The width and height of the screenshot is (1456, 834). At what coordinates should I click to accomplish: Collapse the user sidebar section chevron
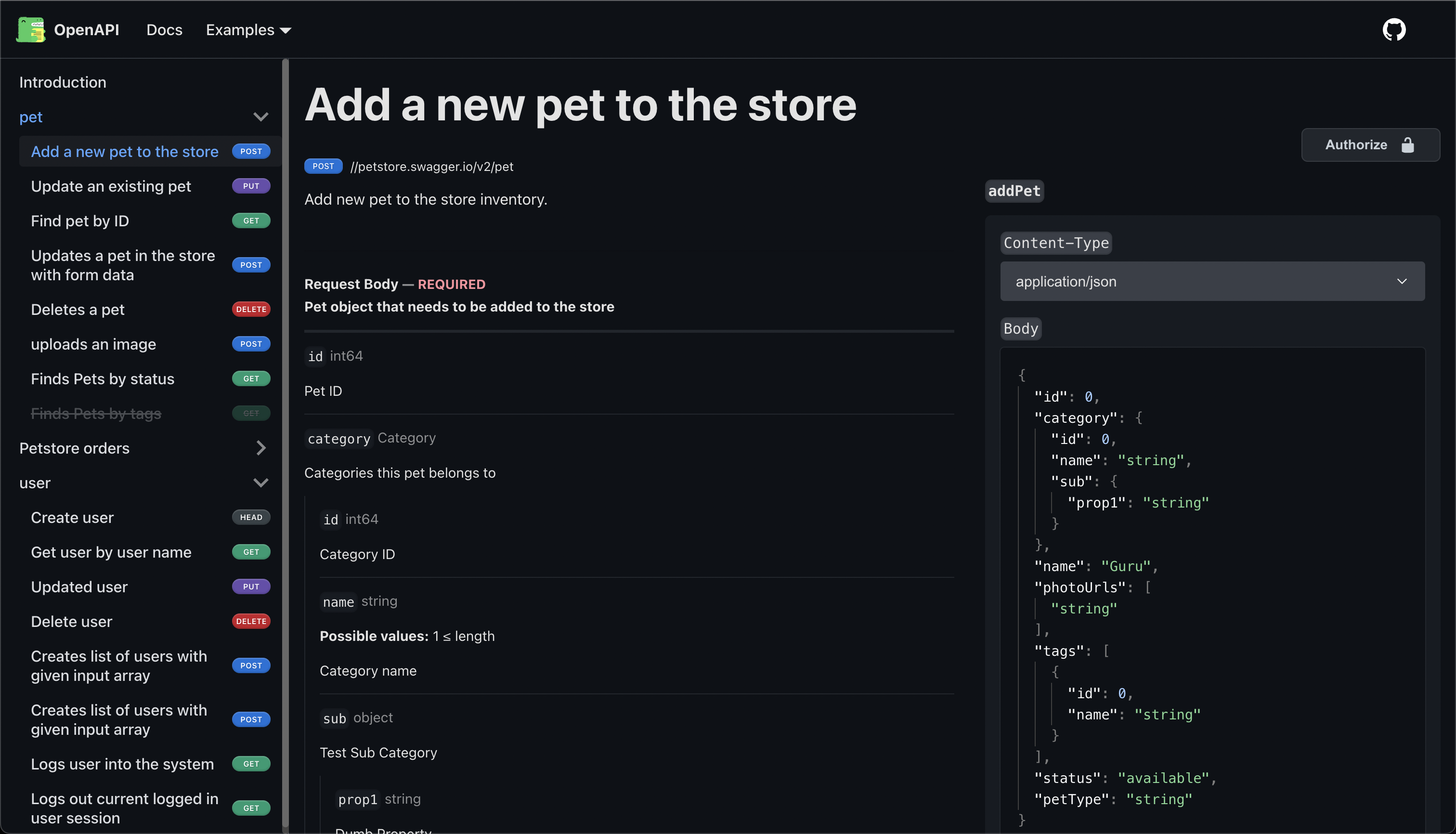tap(260, 483)
